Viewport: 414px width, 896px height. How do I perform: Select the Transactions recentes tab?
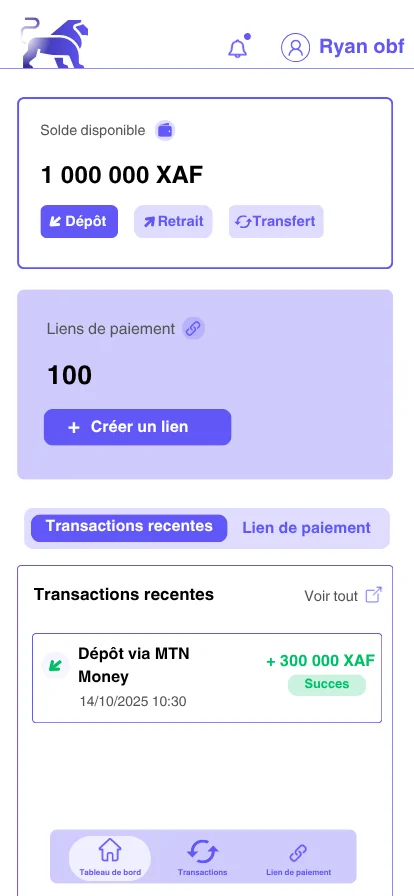tap(129, 528)
